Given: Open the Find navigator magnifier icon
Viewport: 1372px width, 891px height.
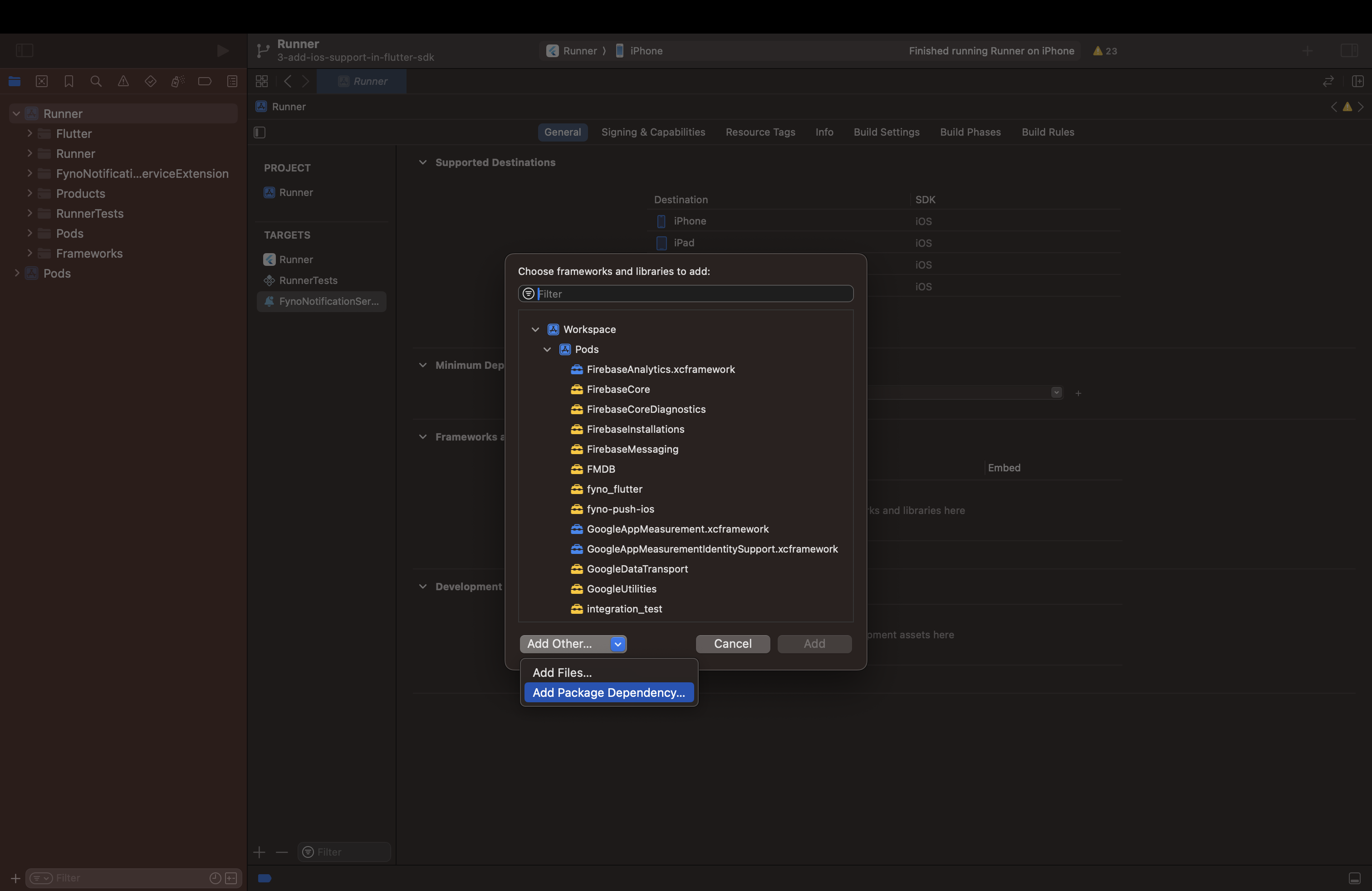Looking at the screenshot, I should (96, 81).
